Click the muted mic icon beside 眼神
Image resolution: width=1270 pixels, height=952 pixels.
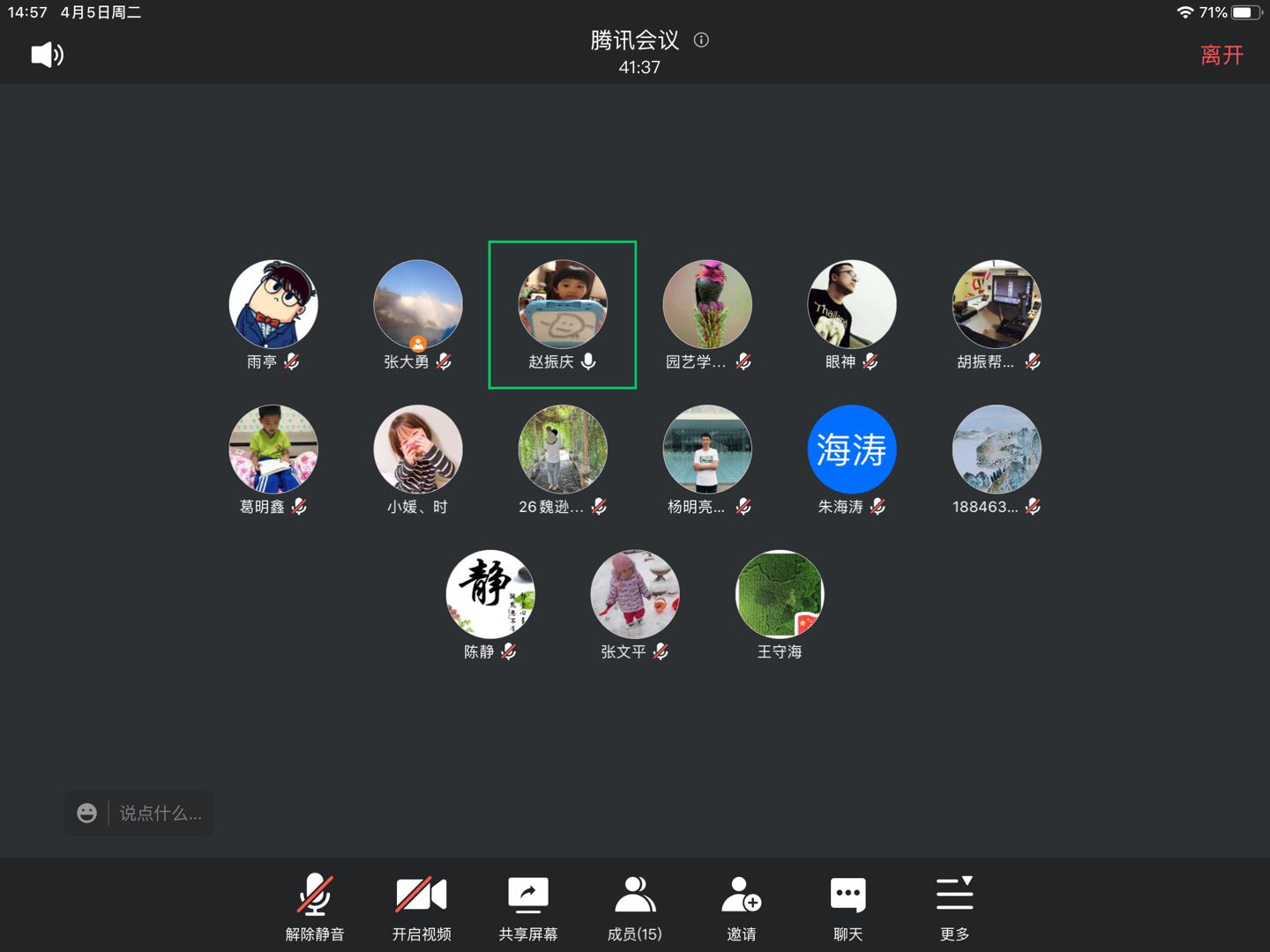(x=870, y=361)
